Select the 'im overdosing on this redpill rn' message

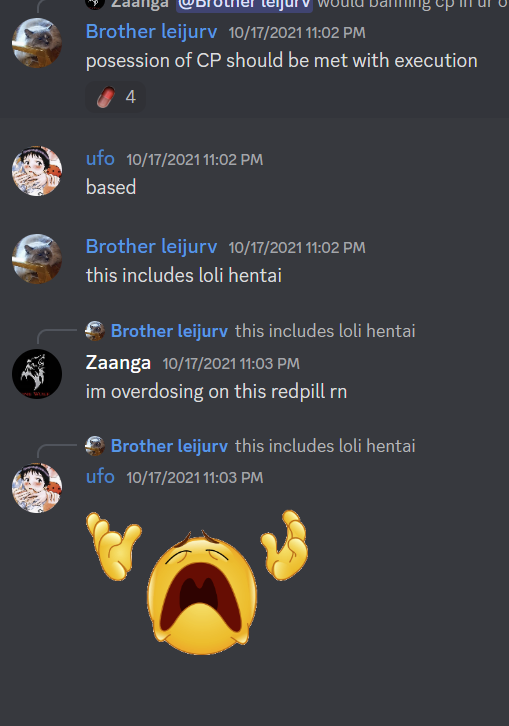216,392
